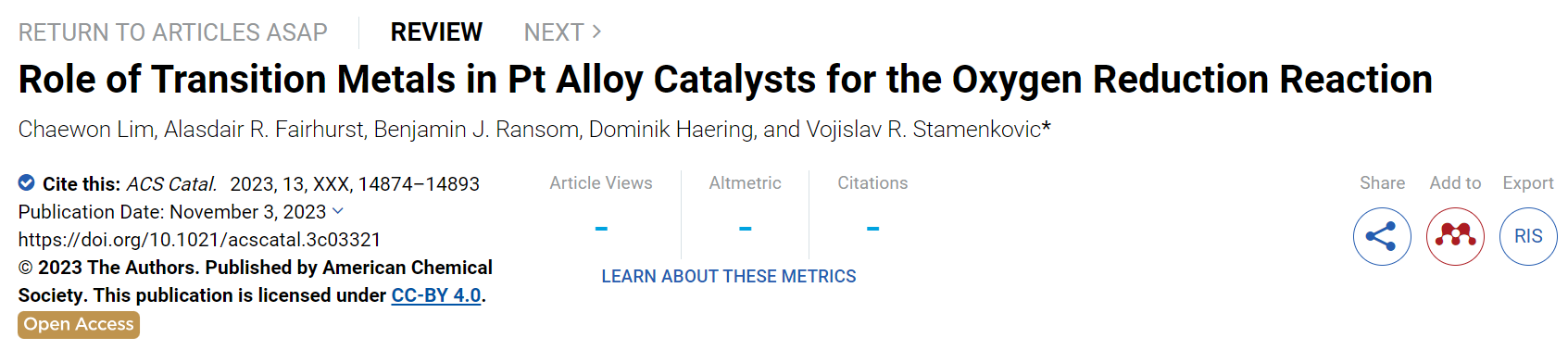Viewport: 1568px width, 350px height.
Task: Click the blue verified checkmark icon
Action: pos(27,182)
